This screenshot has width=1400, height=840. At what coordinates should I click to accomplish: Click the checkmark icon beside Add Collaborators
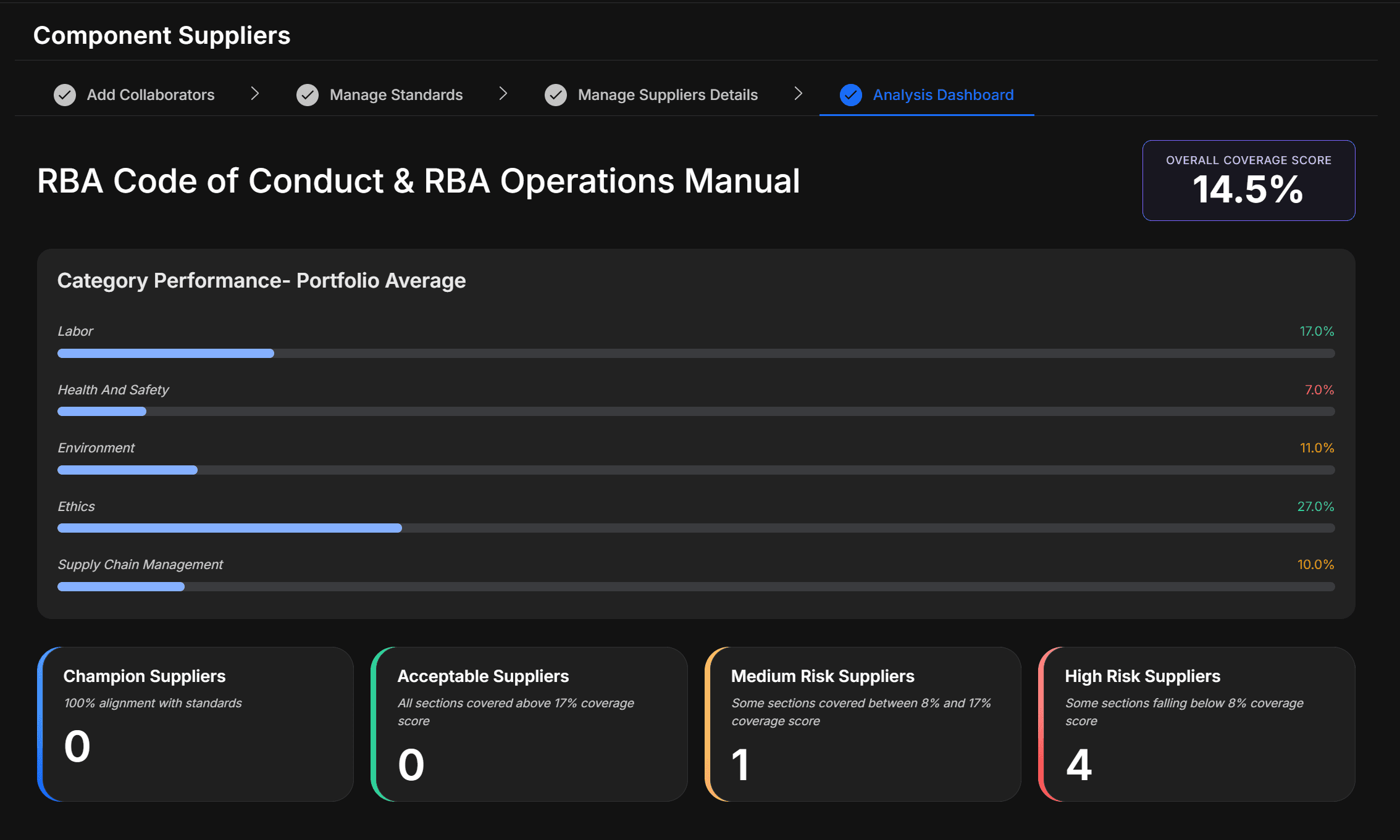tap(65, 94)
